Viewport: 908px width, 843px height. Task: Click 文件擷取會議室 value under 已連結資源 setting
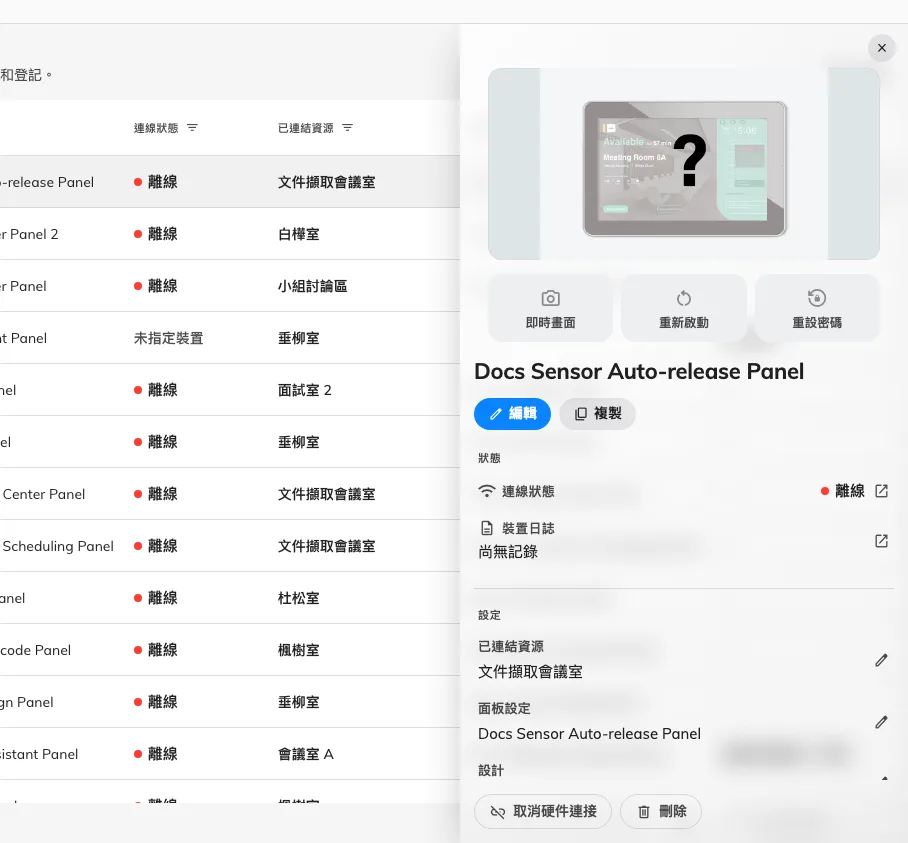[x=530, y=672]
